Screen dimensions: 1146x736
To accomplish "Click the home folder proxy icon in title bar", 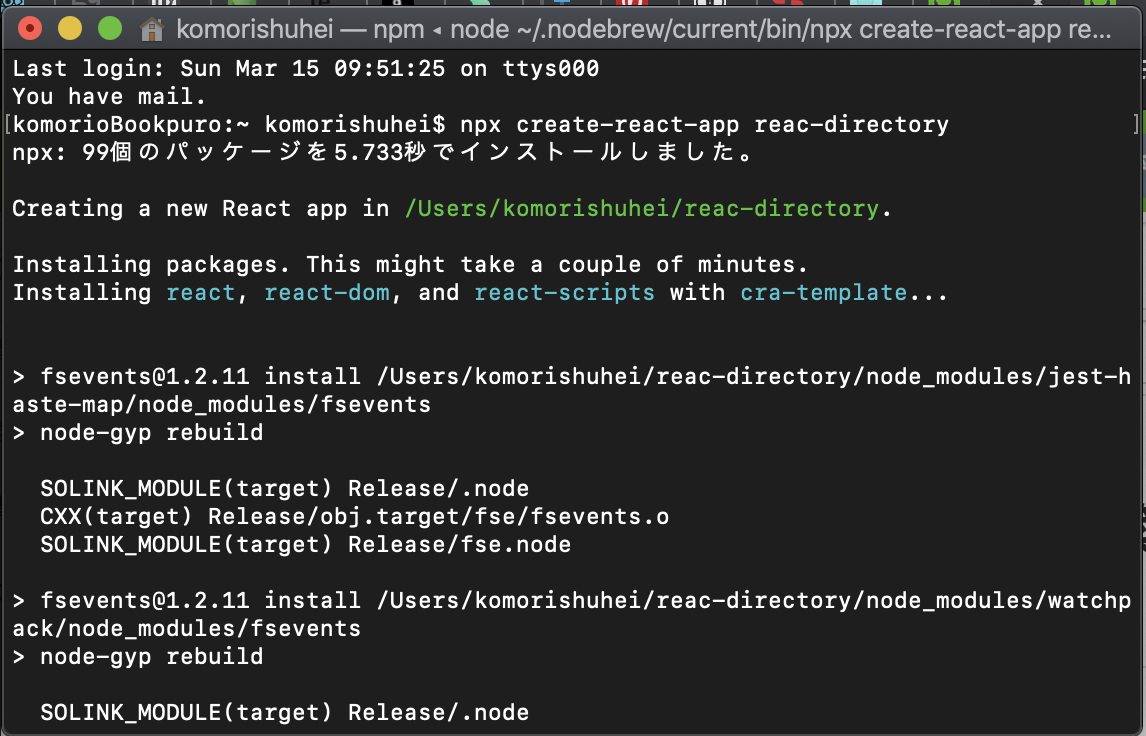I will [x=152, y=29].
